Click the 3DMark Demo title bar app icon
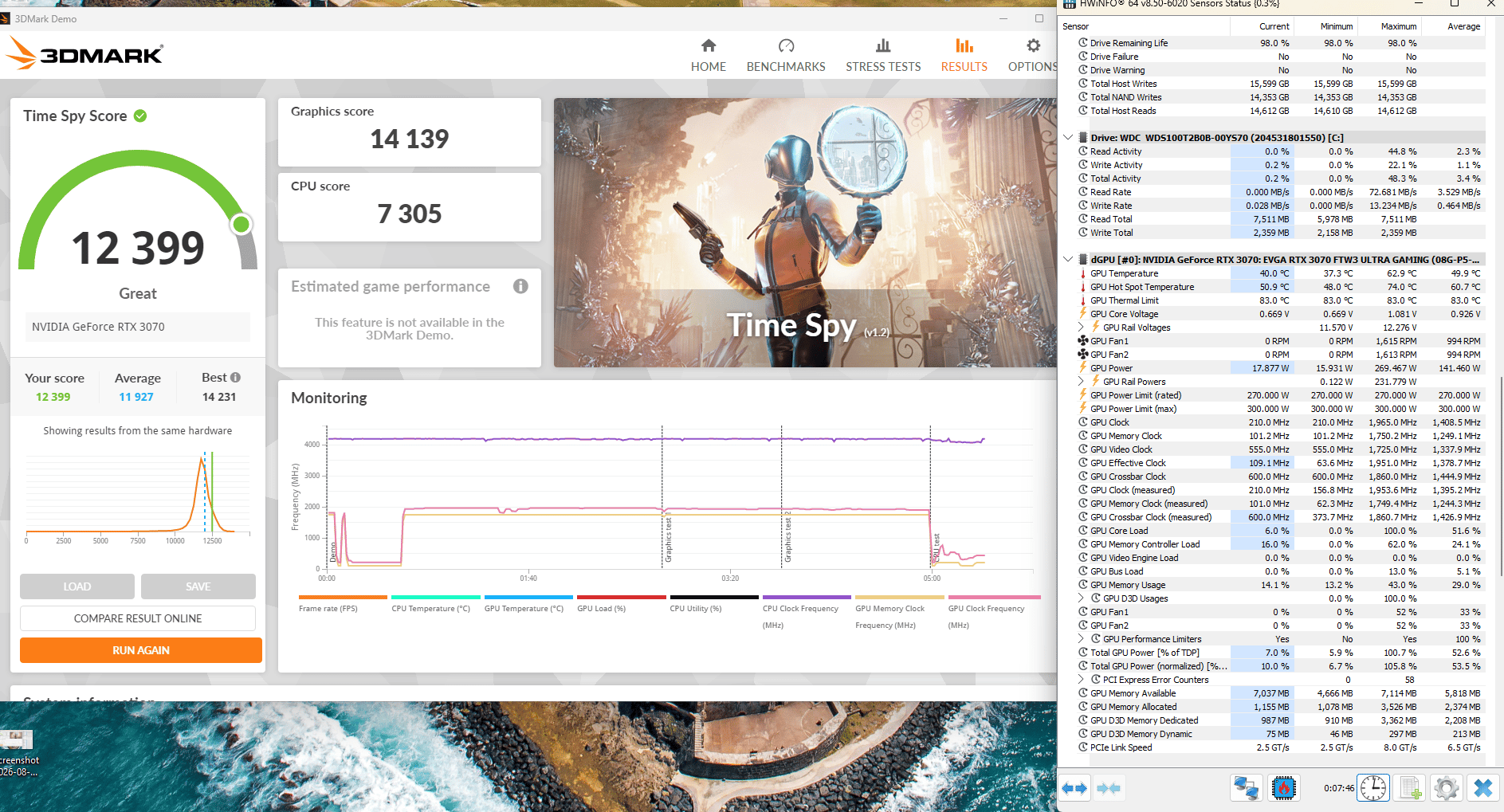The image size is (1504, 812). tap(6, 18)
